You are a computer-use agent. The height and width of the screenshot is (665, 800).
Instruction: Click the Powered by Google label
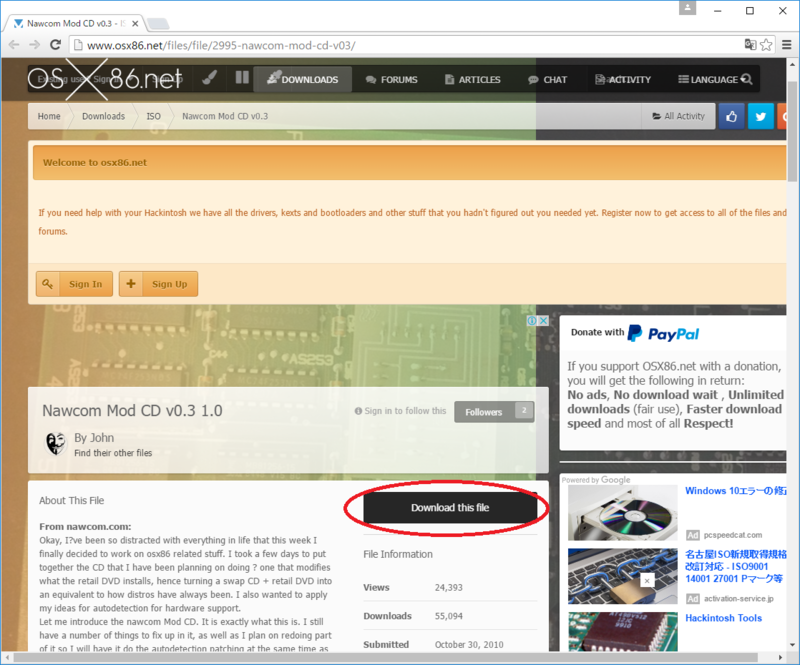[x=596, y=480]
